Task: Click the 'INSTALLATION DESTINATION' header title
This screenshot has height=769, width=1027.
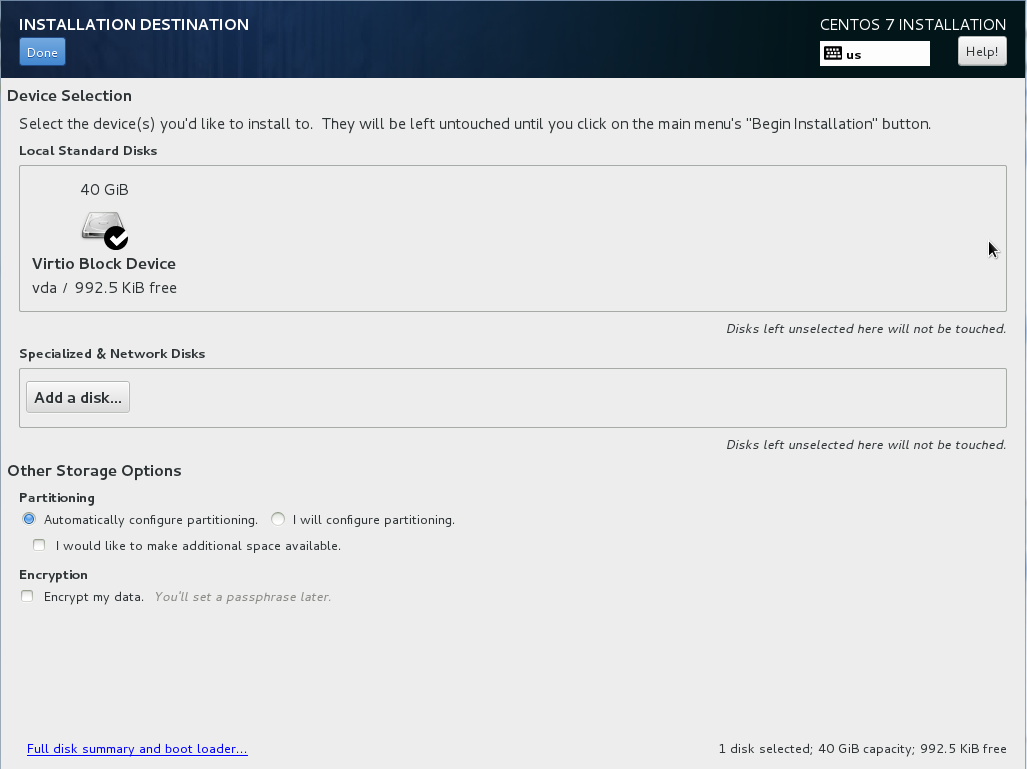Action: [x=134, y=24]
